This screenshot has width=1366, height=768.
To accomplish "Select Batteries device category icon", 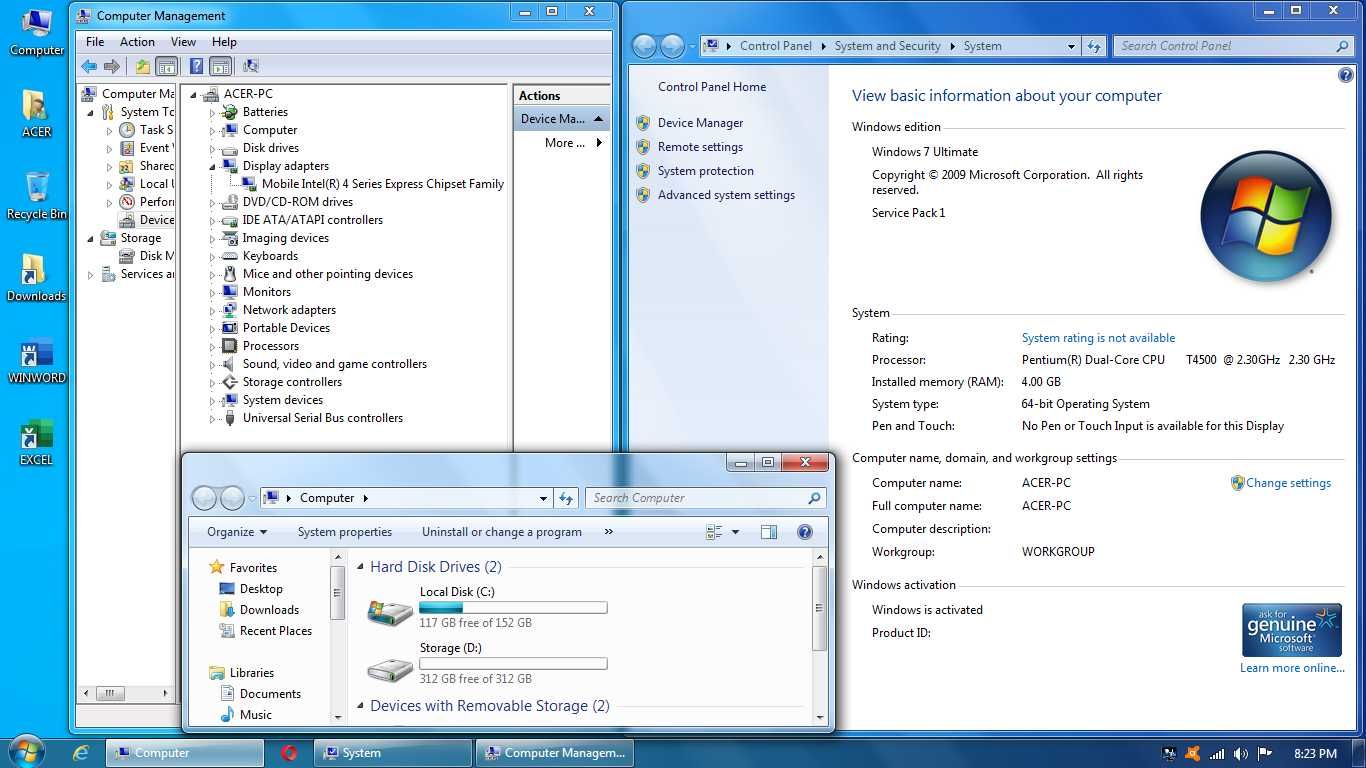I will pyautogui.click(x=230, y=112).
